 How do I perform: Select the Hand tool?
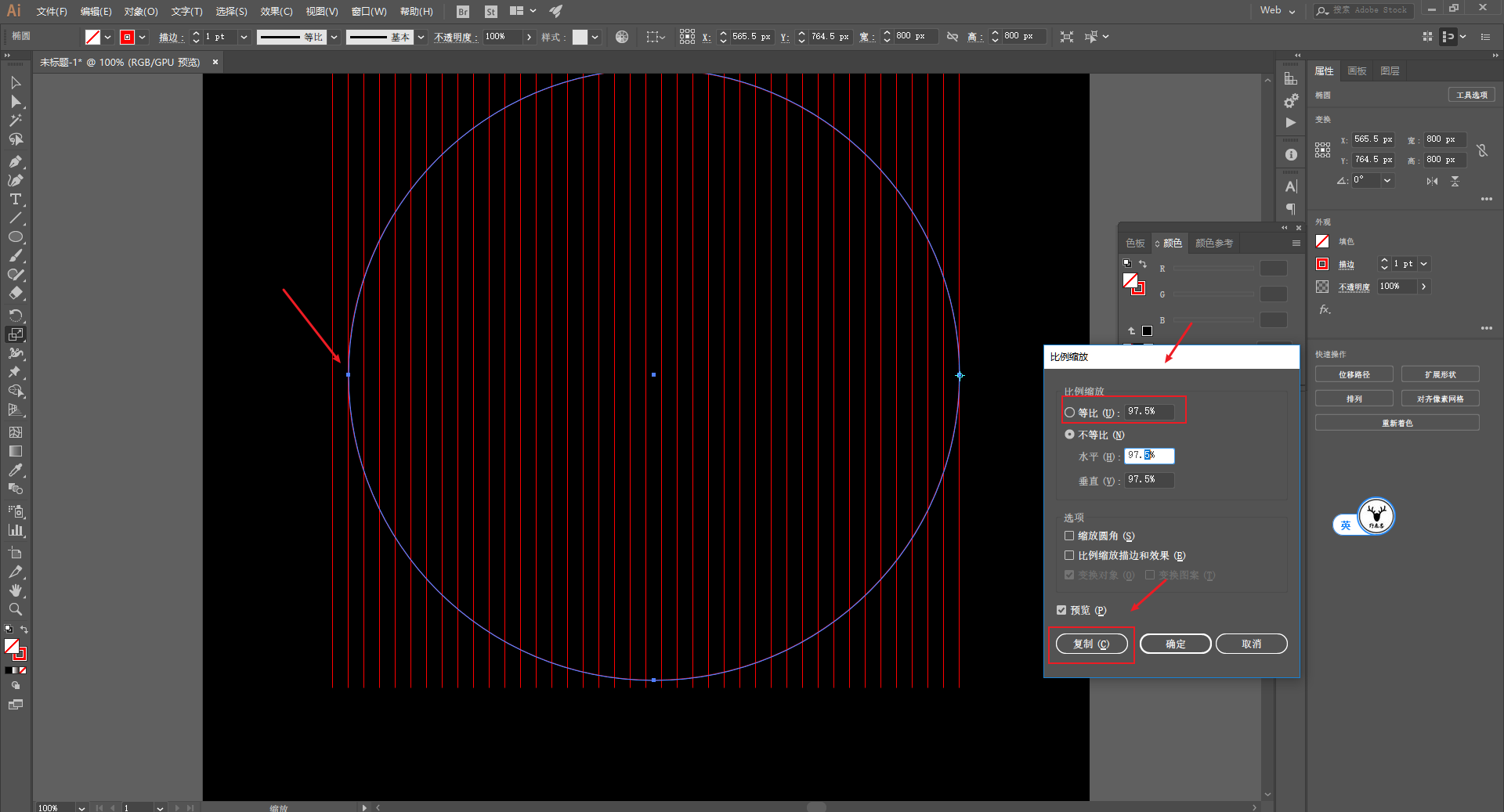pos(15,590)
